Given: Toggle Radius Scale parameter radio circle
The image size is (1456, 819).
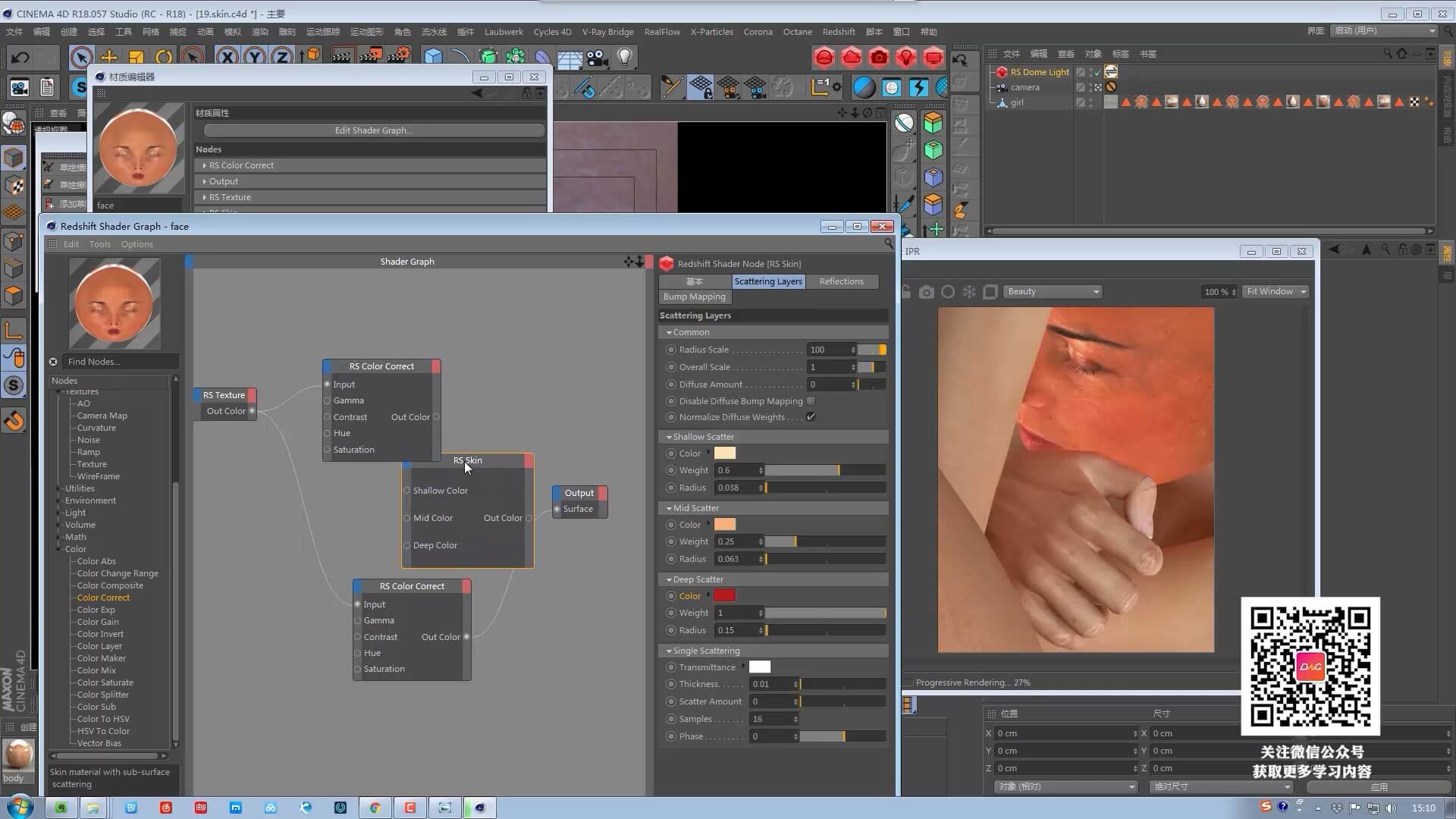Looking at the screenshot, I should (x=670, y=350).
